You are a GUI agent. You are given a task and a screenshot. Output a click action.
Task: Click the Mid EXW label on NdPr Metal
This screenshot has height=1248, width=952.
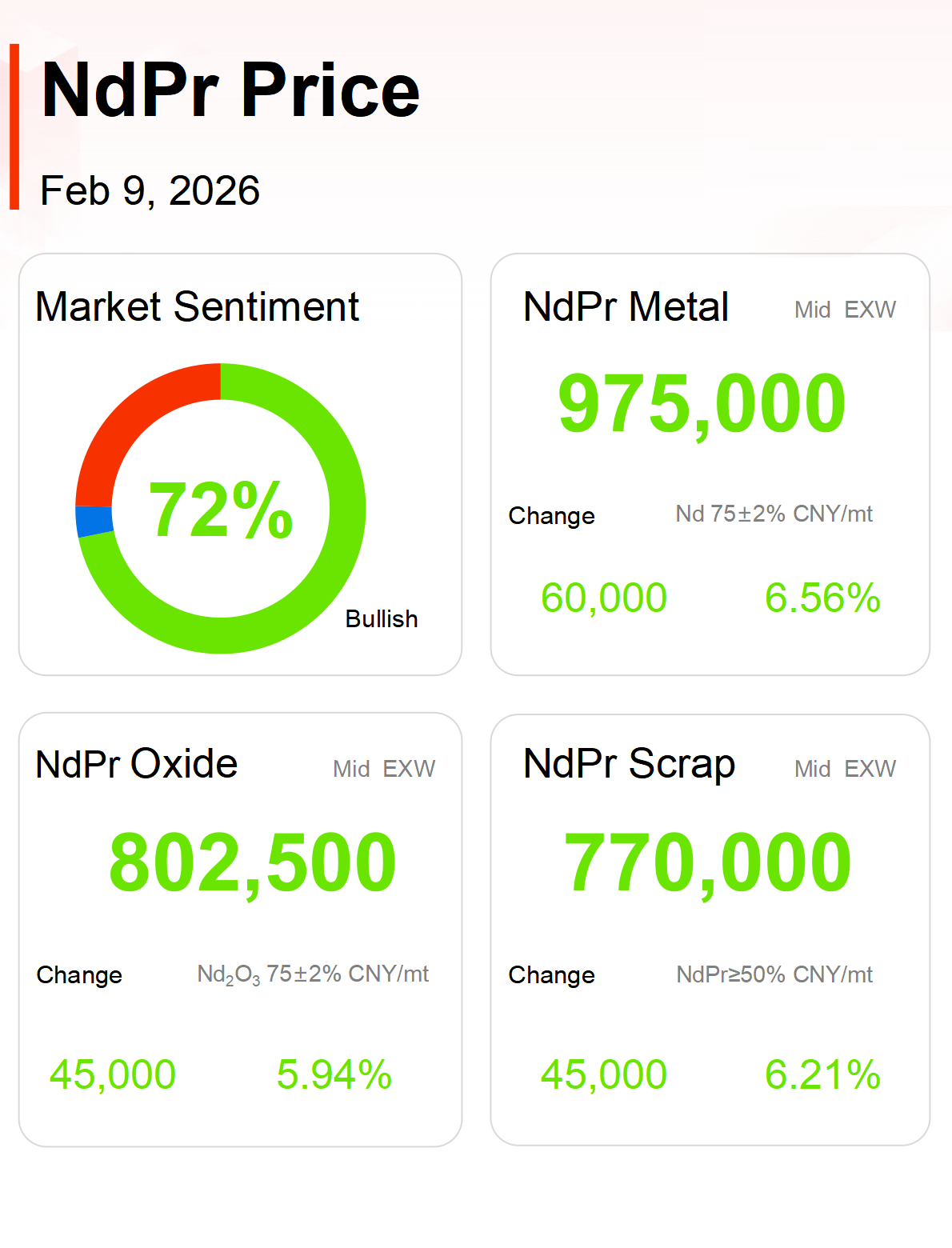coord(845,310)
